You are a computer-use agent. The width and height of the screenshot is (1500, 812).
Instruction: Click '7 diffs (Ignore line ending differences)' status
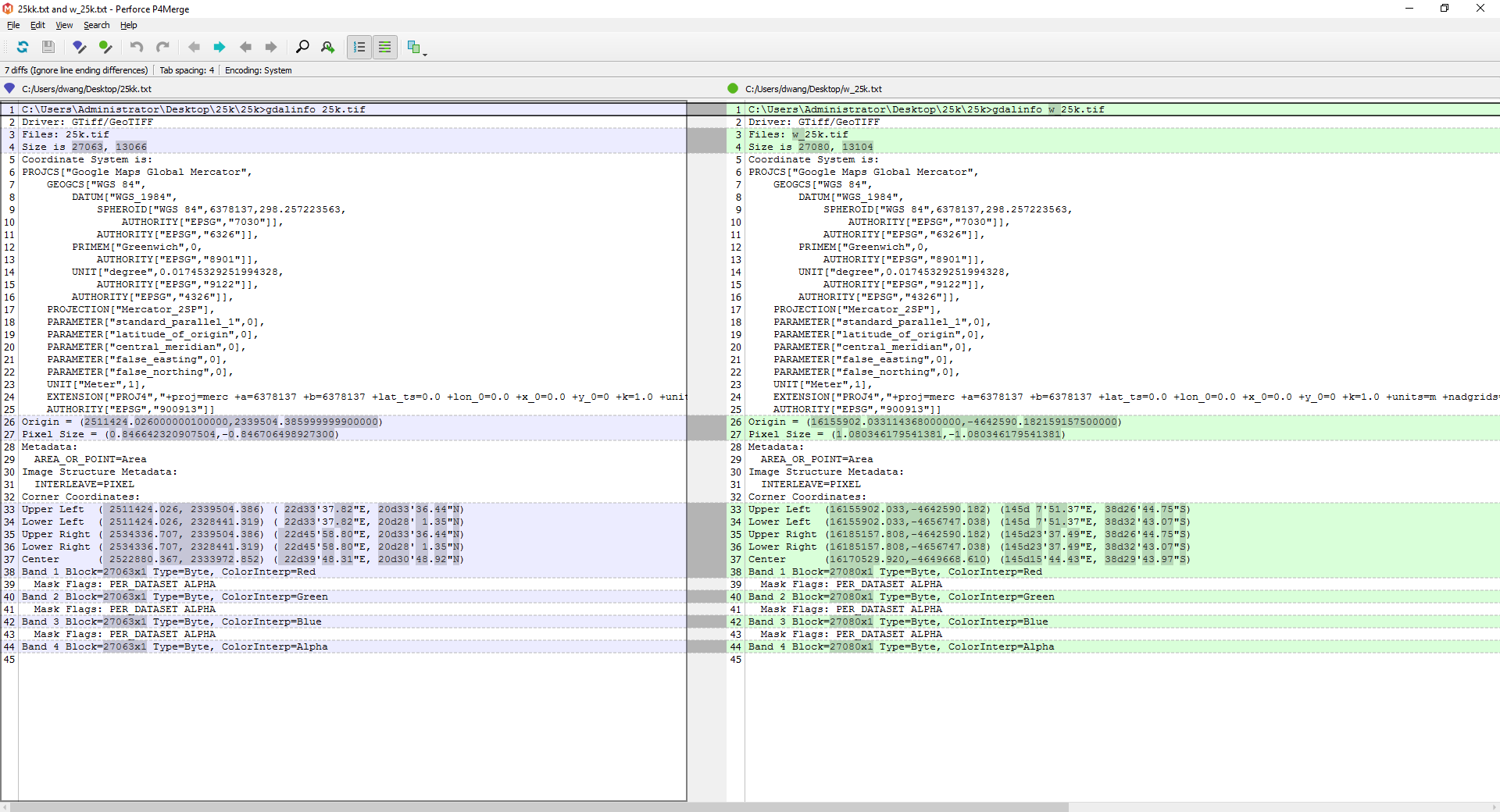[77, 70]
